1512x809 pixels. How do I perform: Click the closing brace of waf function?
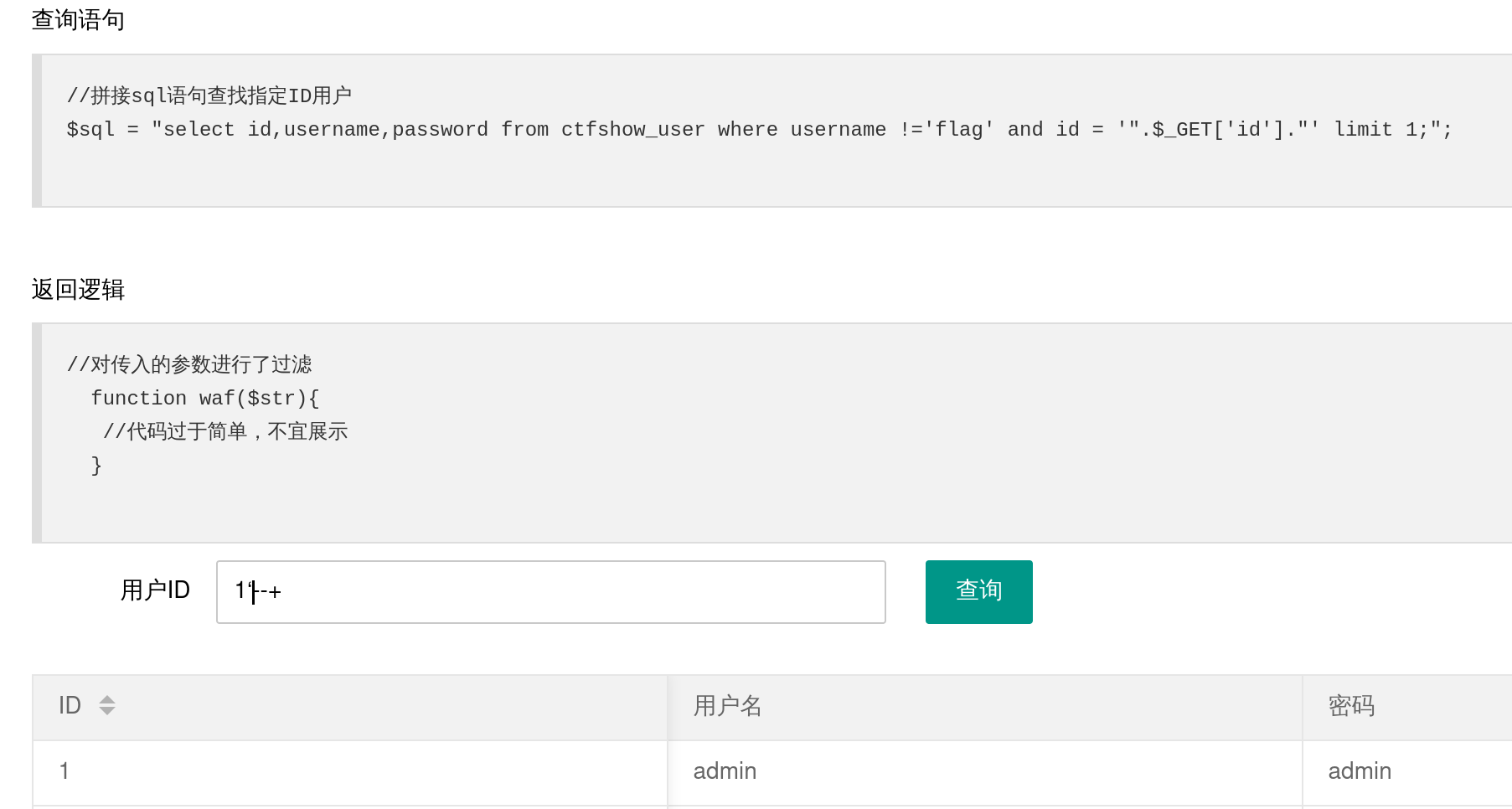pos(96,466)
